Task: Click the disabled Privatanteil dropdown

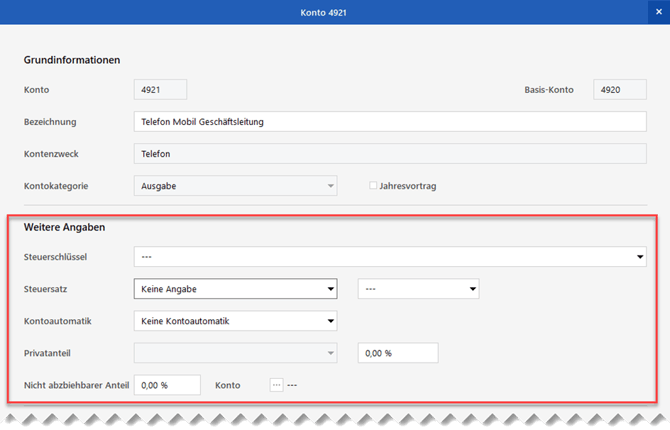Action: (234, 353)
